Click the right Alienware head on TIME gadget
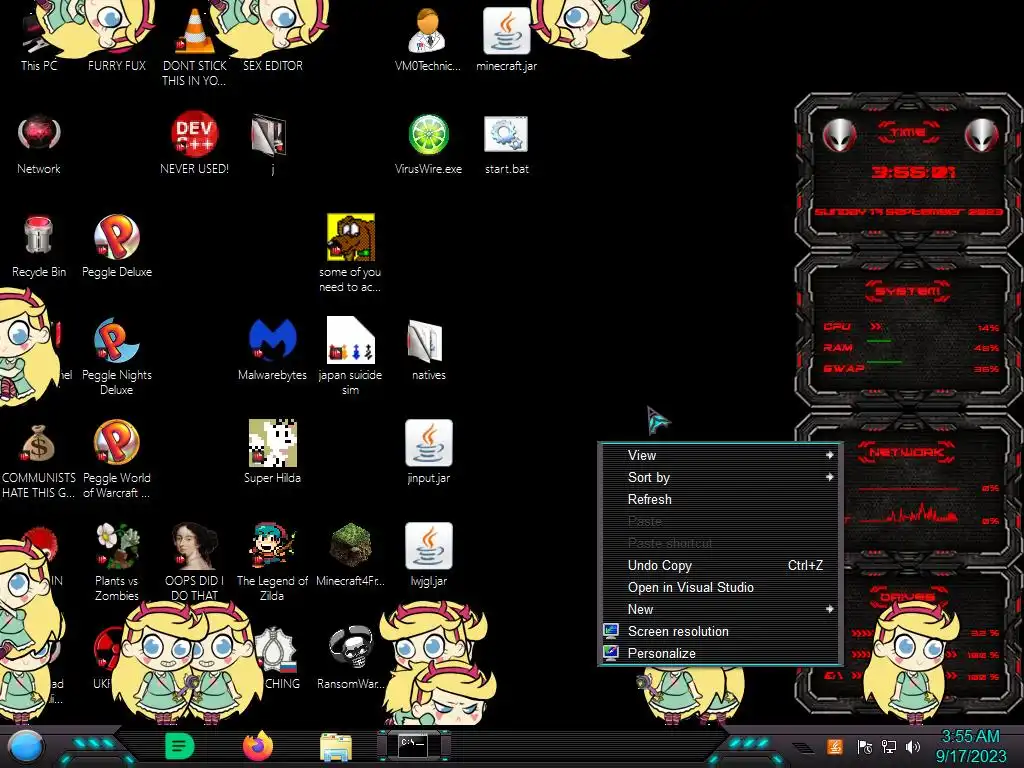 click(x=982, y=135)
